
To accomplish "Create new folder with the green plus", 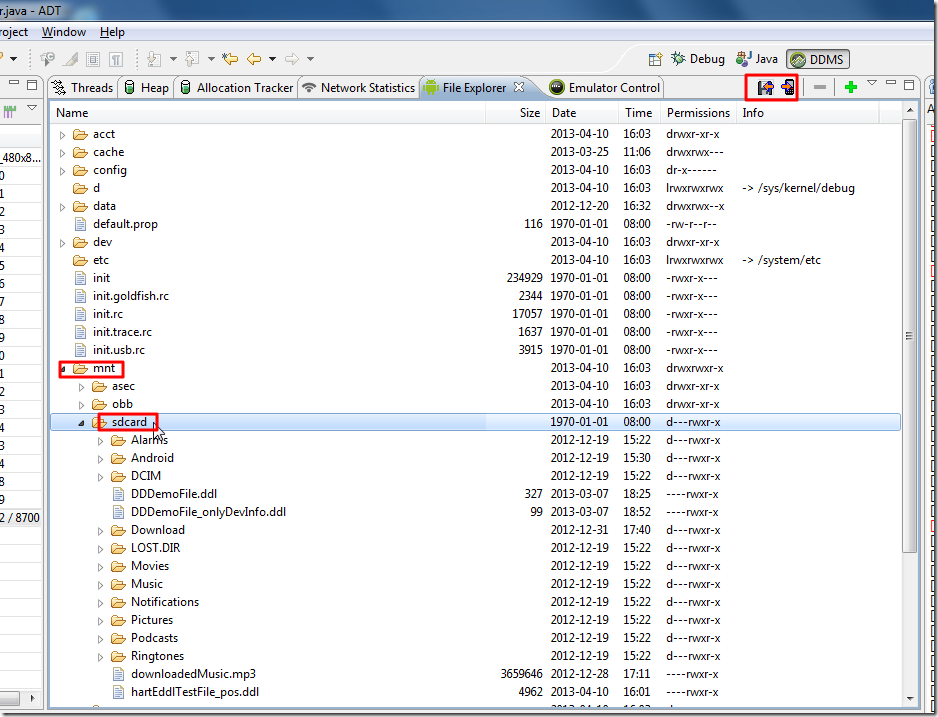I will 850,87.
